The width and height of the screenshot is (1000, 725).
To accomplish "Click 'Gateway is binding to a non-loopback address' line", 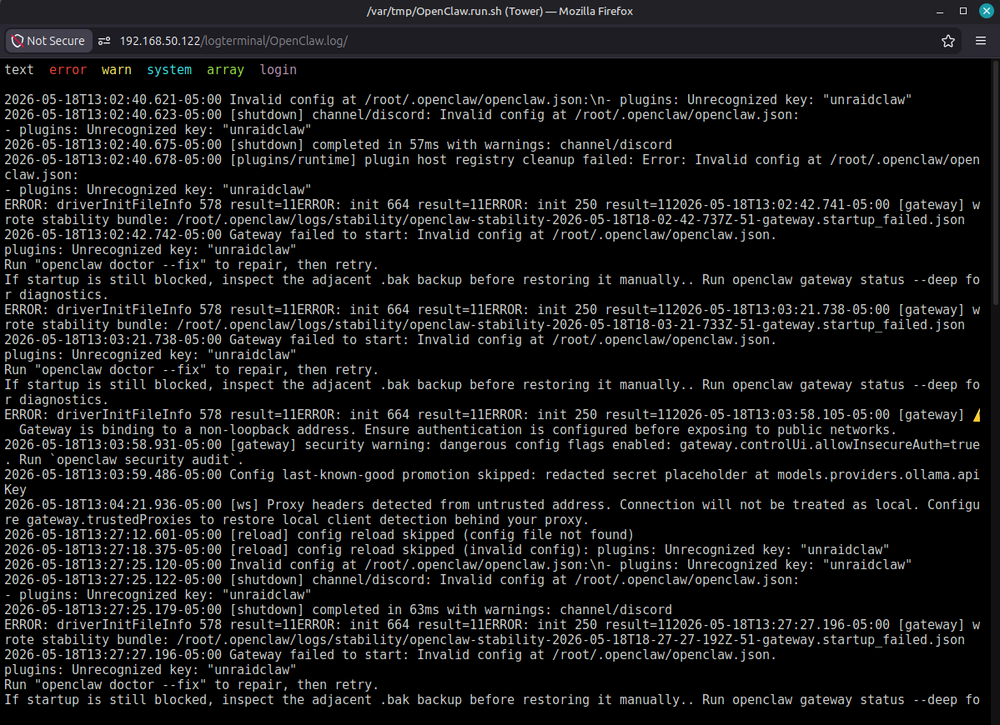I will click(458, 430).
